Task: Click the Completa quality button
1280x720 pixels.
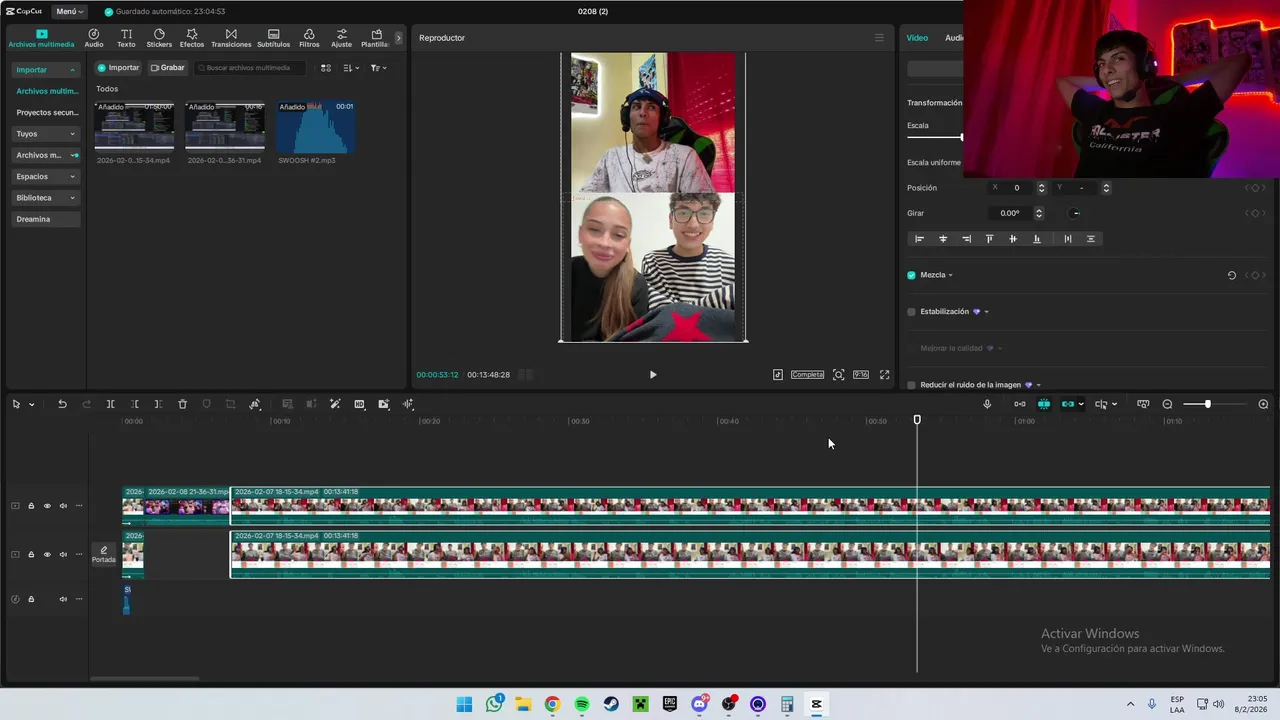Action: click(x=807, y=375)
